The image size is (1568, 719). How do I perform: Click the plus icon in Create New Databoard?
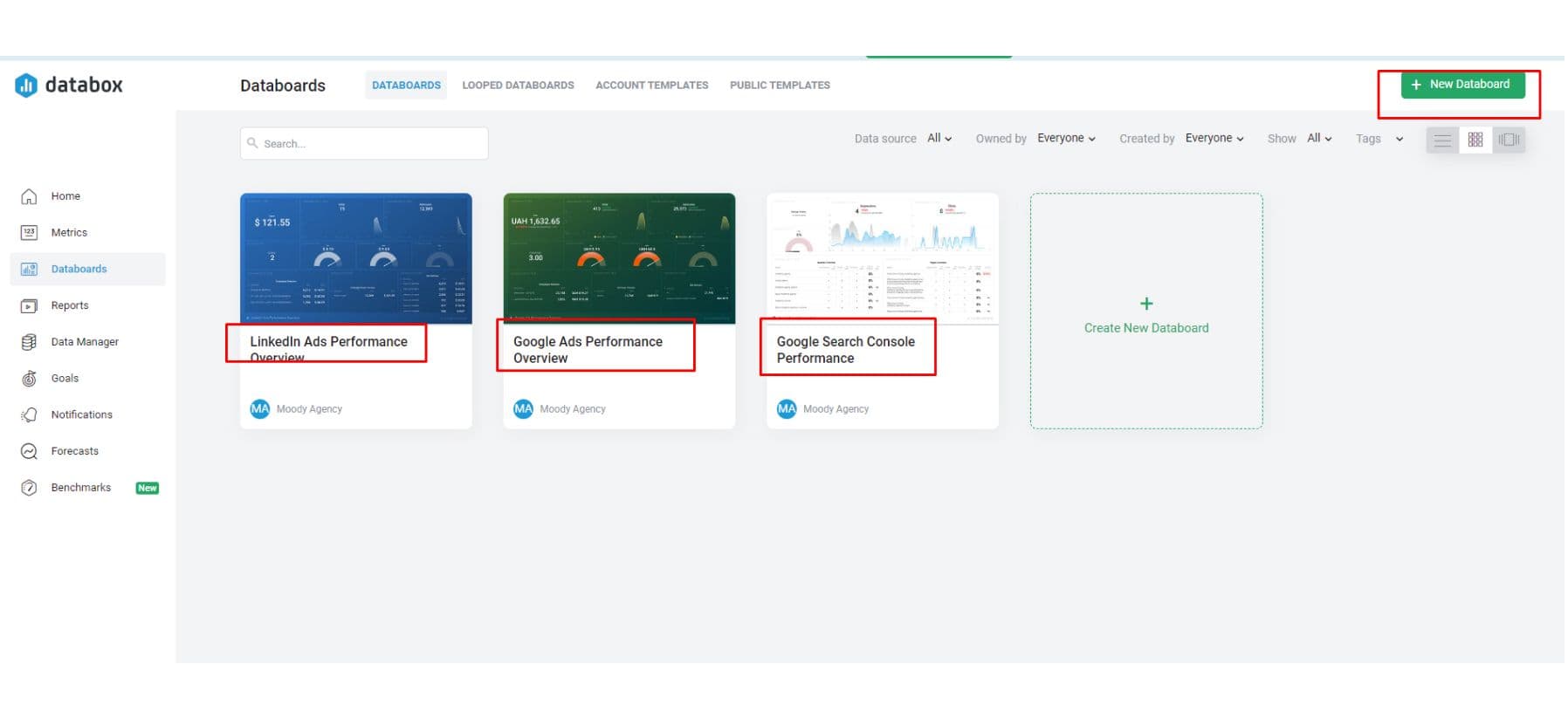(1146, 304)
